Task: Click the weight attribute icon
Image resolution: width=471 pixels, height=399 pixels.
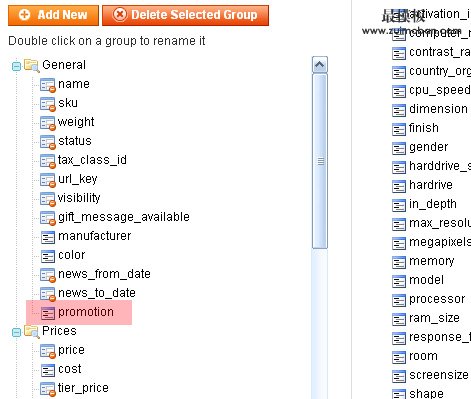Action: (48, 123)
